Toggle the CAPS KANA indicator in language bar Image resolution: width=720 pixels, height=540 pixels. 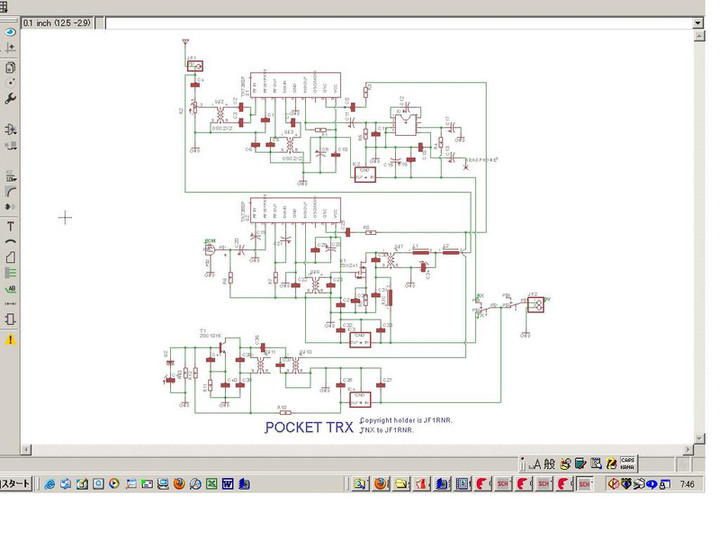pos(627,464)
